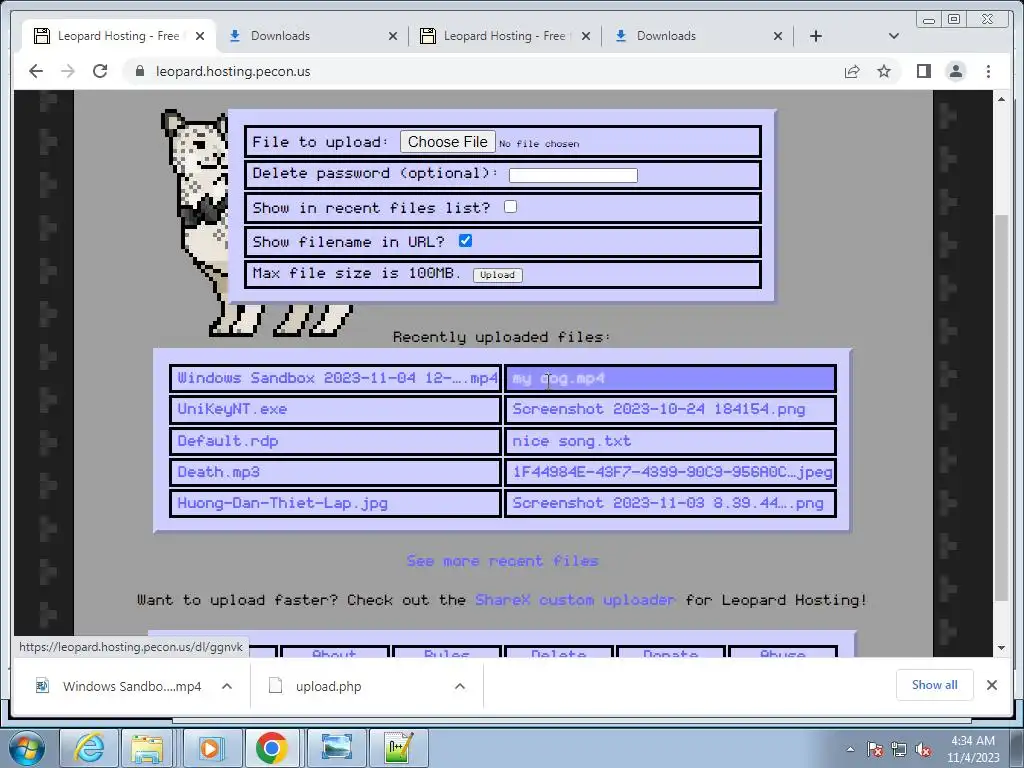Open the nice song.txt link
Viewport: 1024px width, 768px height.
point(670,441)
